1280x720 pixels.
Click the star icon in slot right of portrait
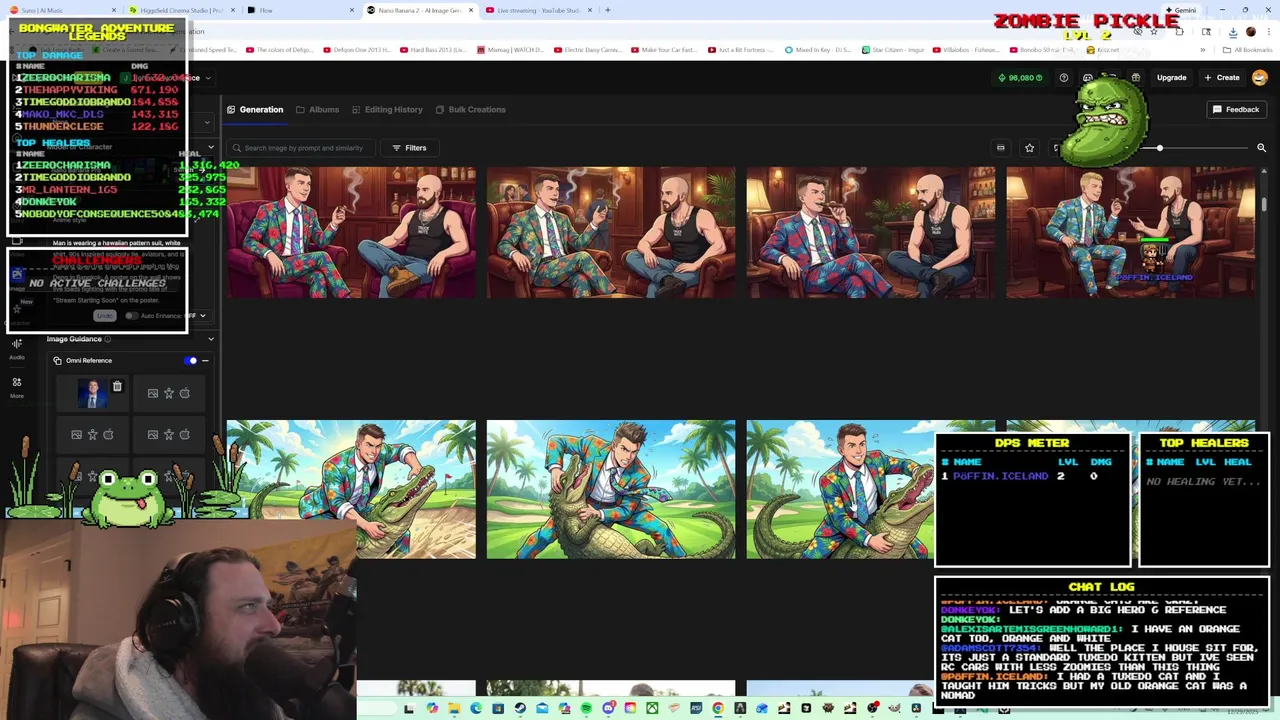pyautogui.click(x=168, y=393)
